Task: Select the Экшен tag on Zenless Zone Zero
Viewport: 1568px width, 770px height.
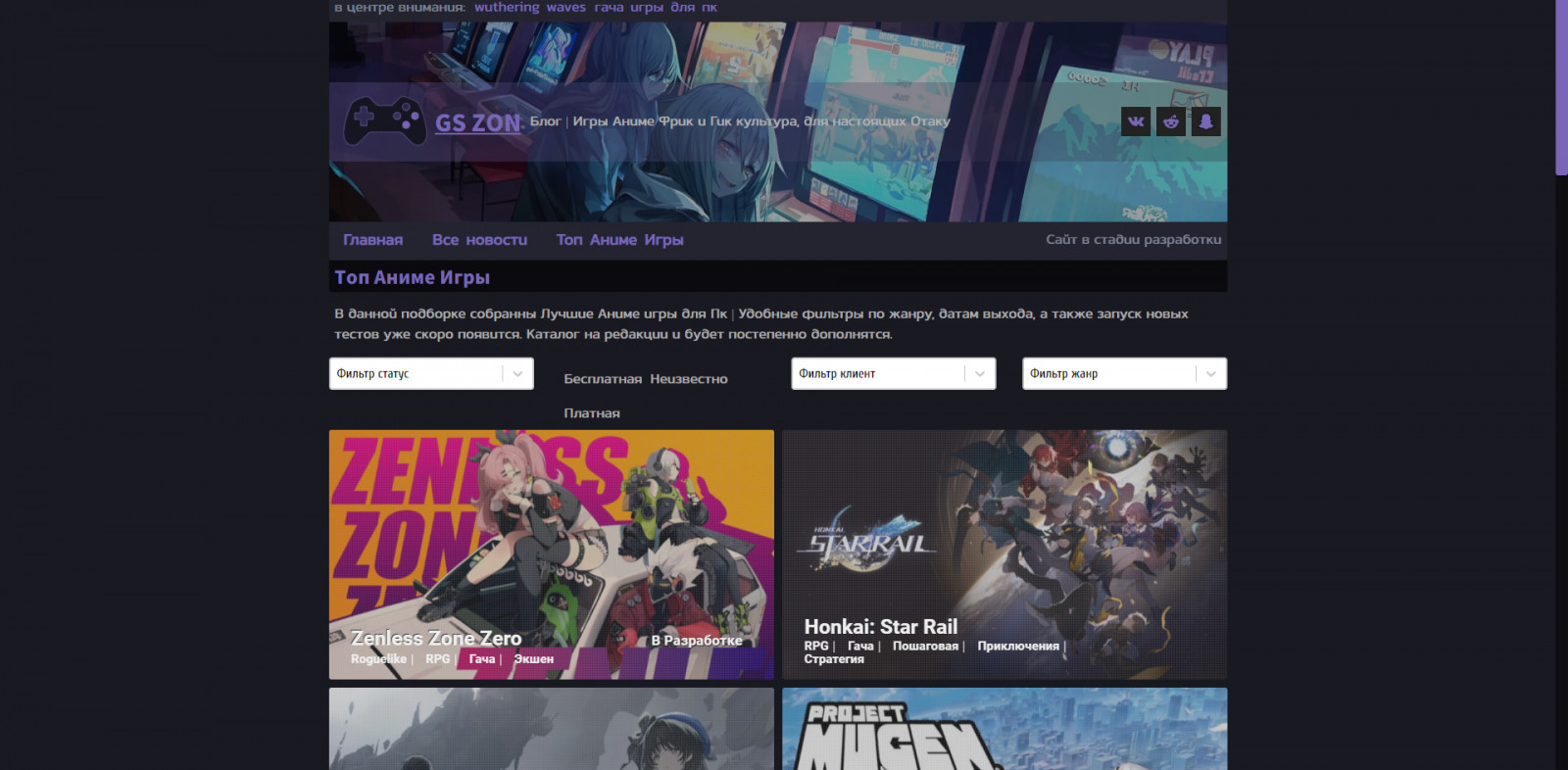Action: pos(534,659)
